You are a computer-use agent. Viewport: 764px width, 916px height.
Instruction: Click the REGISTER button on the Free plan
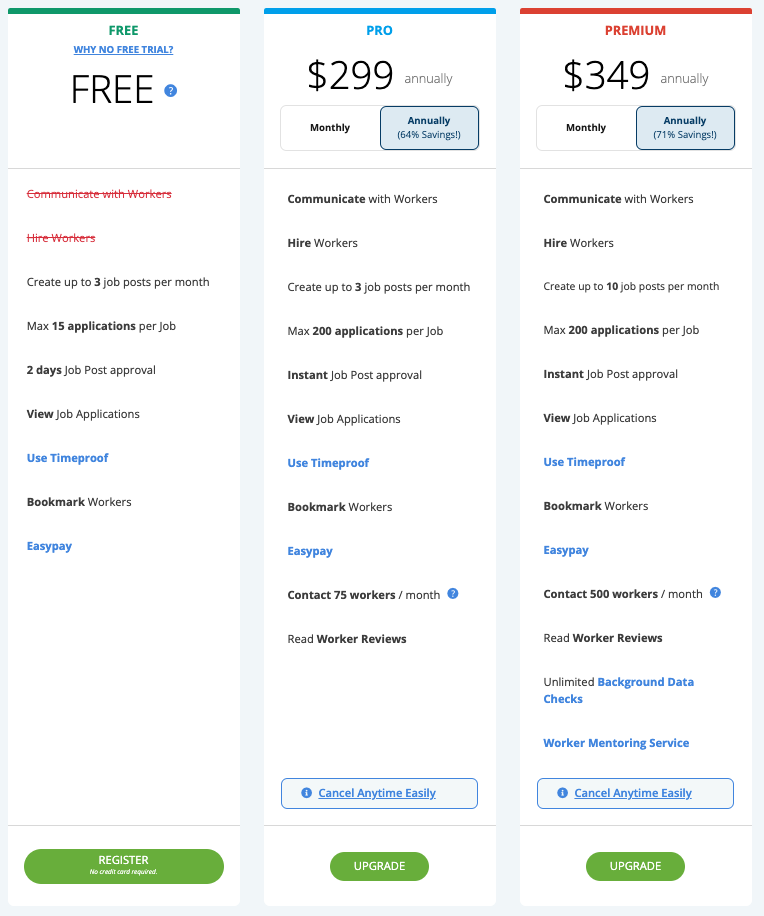tap(123, 866)
